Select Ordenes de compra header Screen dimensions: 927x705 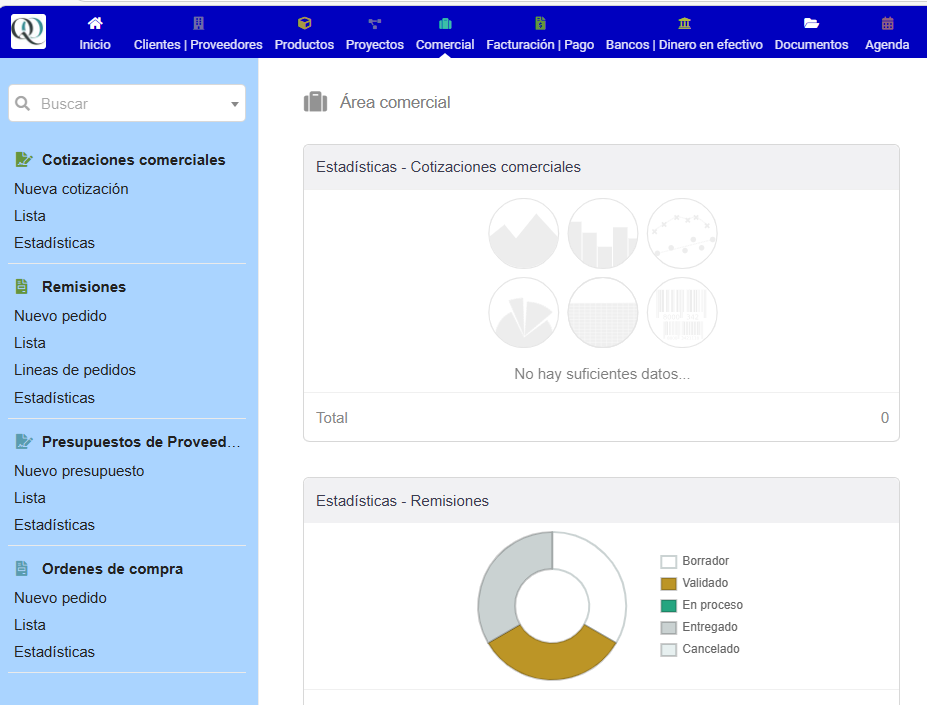pos(112,569)
